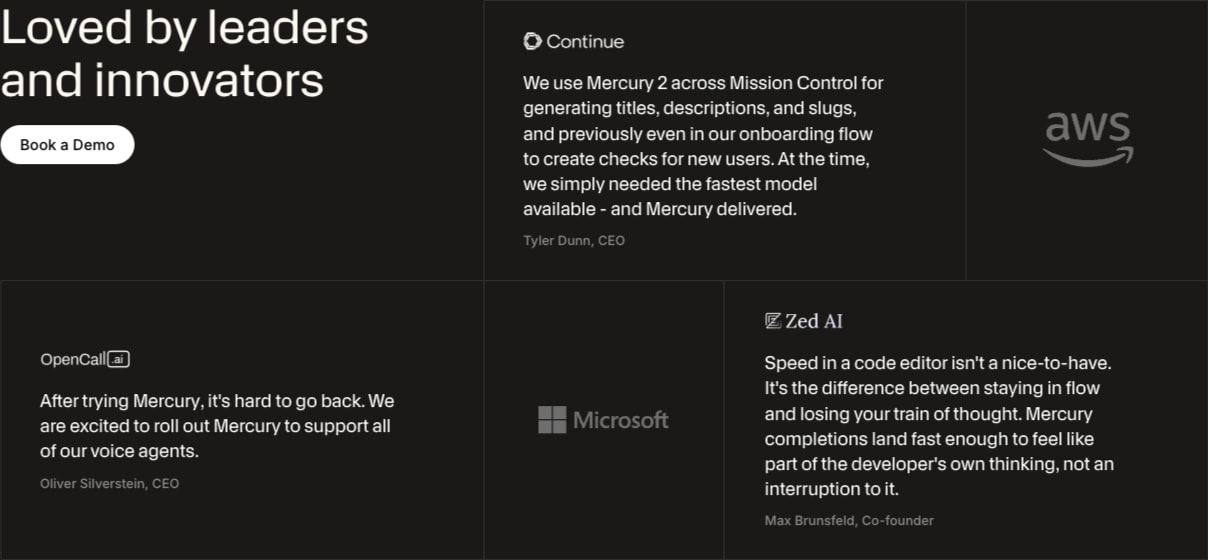Click the Microsoft four-square logo icon
The image size is (1208, 560).
coord(552,420)
